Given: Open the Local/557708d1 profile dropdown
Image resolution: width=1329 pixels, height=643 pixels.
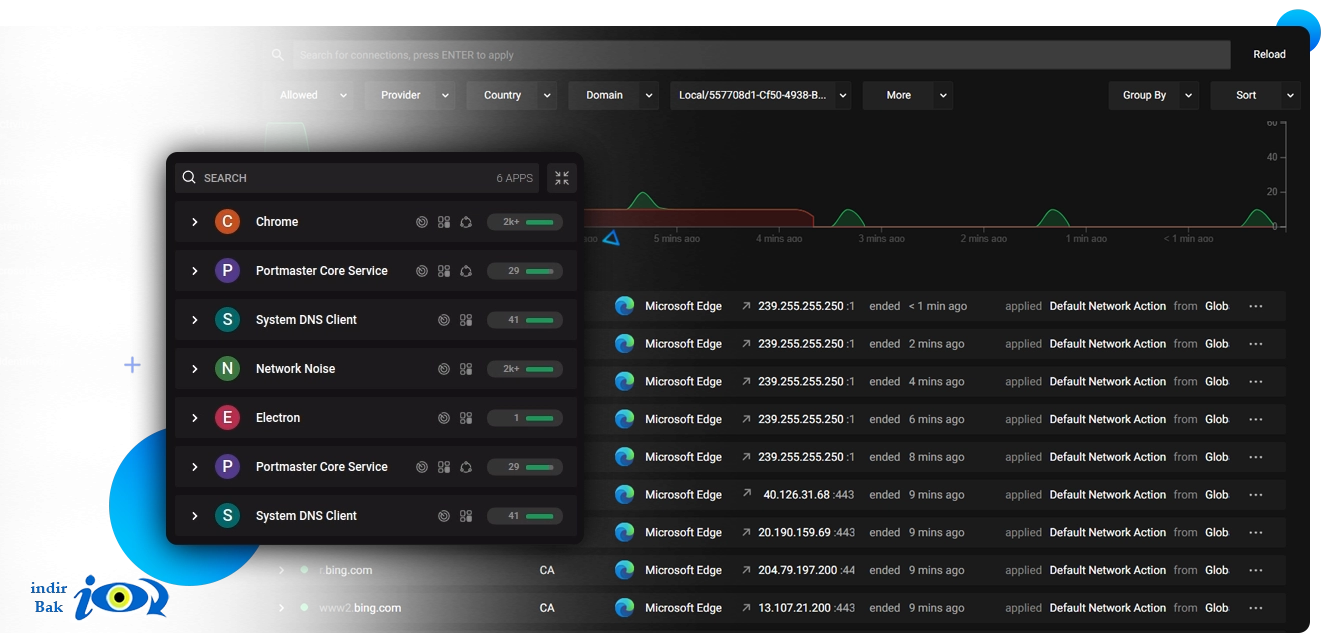Looking at the screenshot, I should tap(761, 95).
